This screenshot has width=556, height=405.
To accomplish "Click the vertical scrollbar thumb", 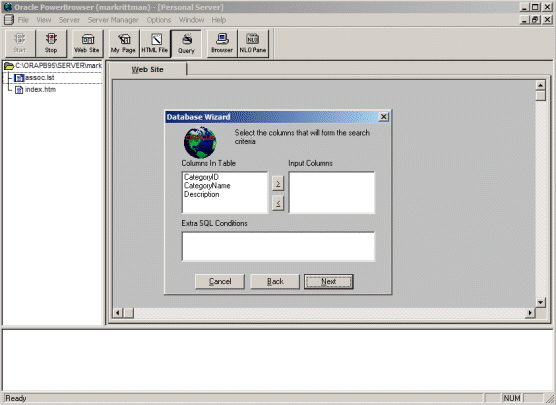I will (540, 96).
